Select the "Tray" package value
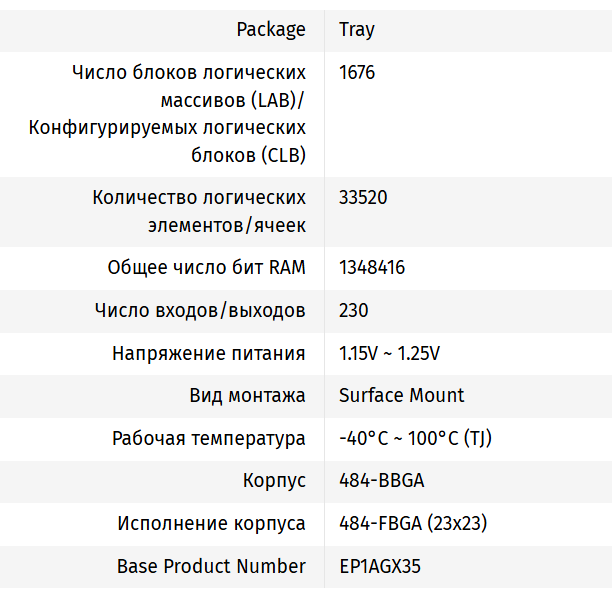Image resolution: width=612 pixels, height=596 pixels. click(x=357, y=29)
